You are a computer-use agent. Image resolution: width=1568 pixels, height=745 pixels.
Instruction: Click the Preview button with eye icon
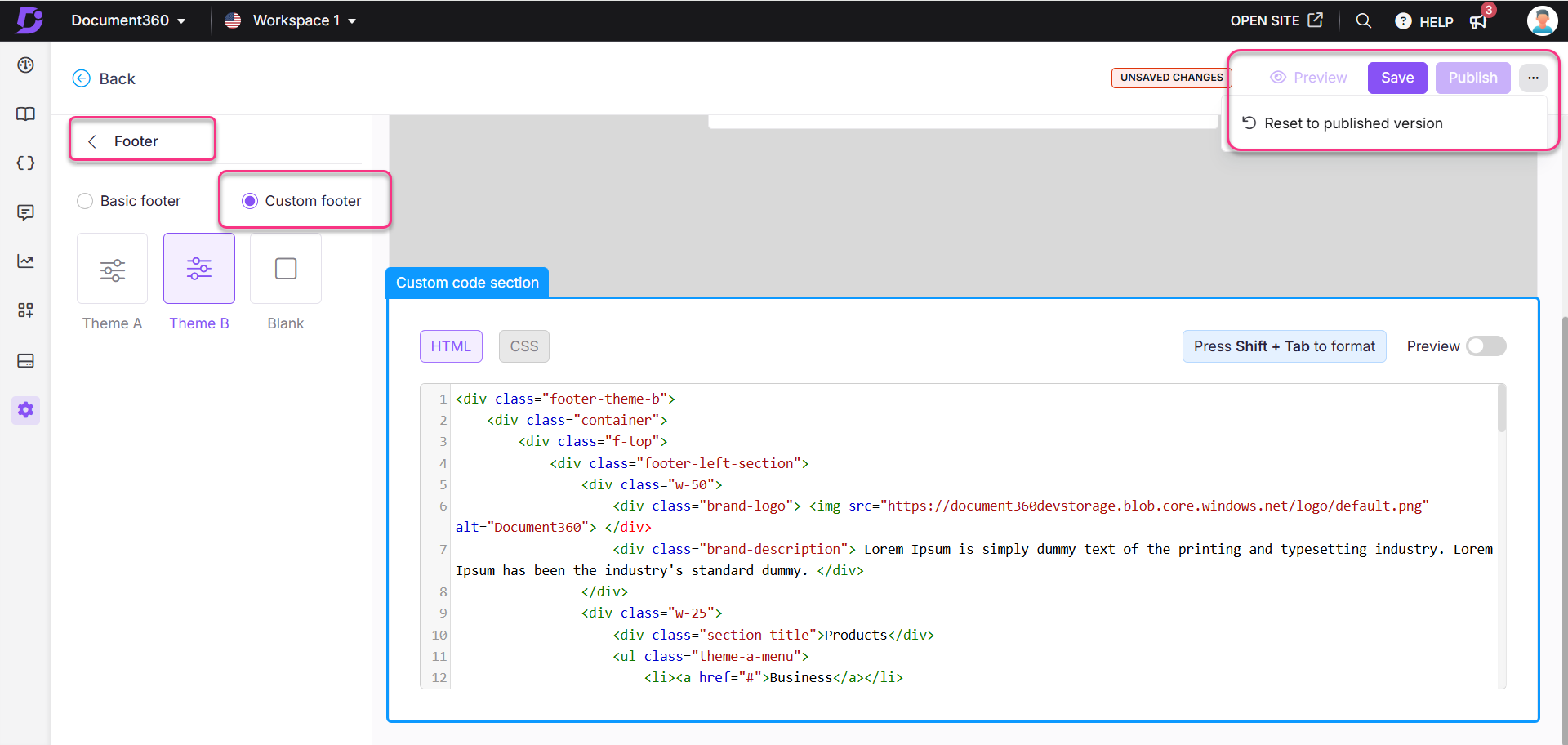[x=1309, y=78]
